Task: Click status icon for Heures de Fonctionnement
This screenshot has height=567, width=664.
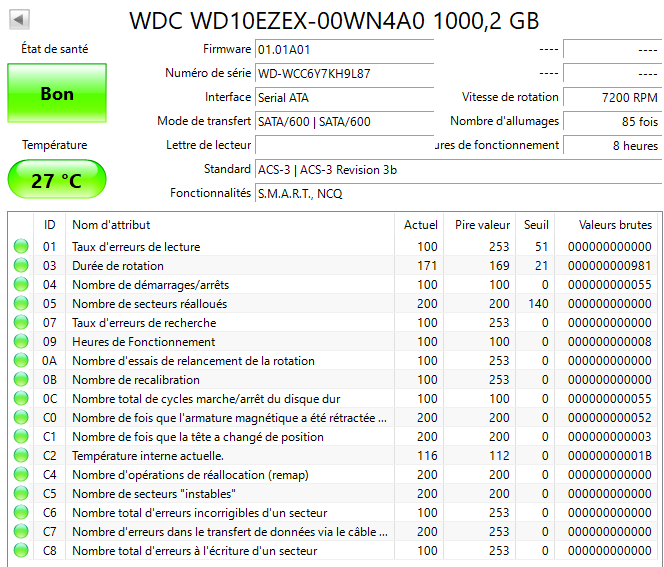Action: pyautogui.click(x=21, y=342)
